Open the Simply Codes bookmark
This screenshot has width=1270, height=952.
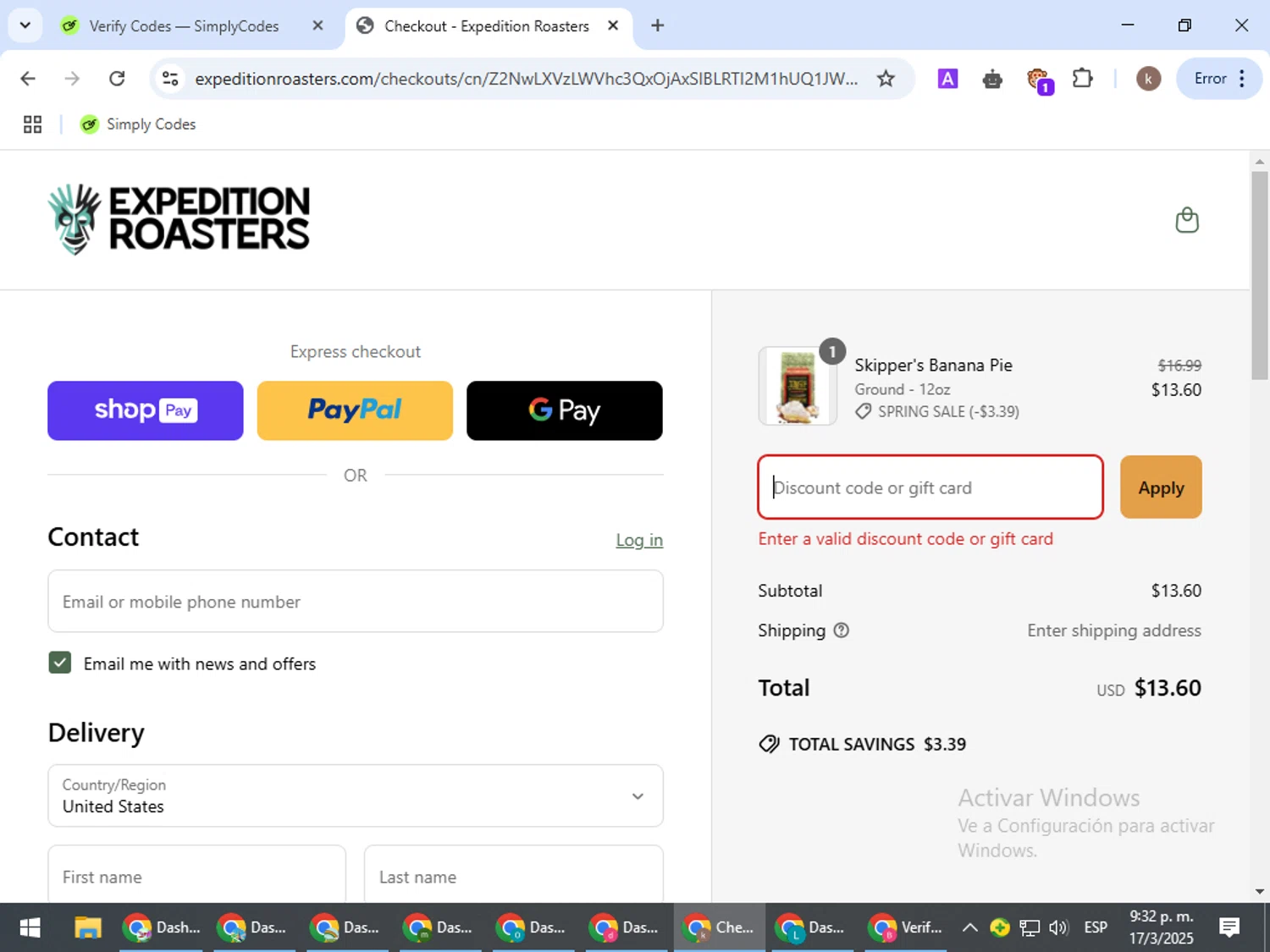[x=138, y=124]
